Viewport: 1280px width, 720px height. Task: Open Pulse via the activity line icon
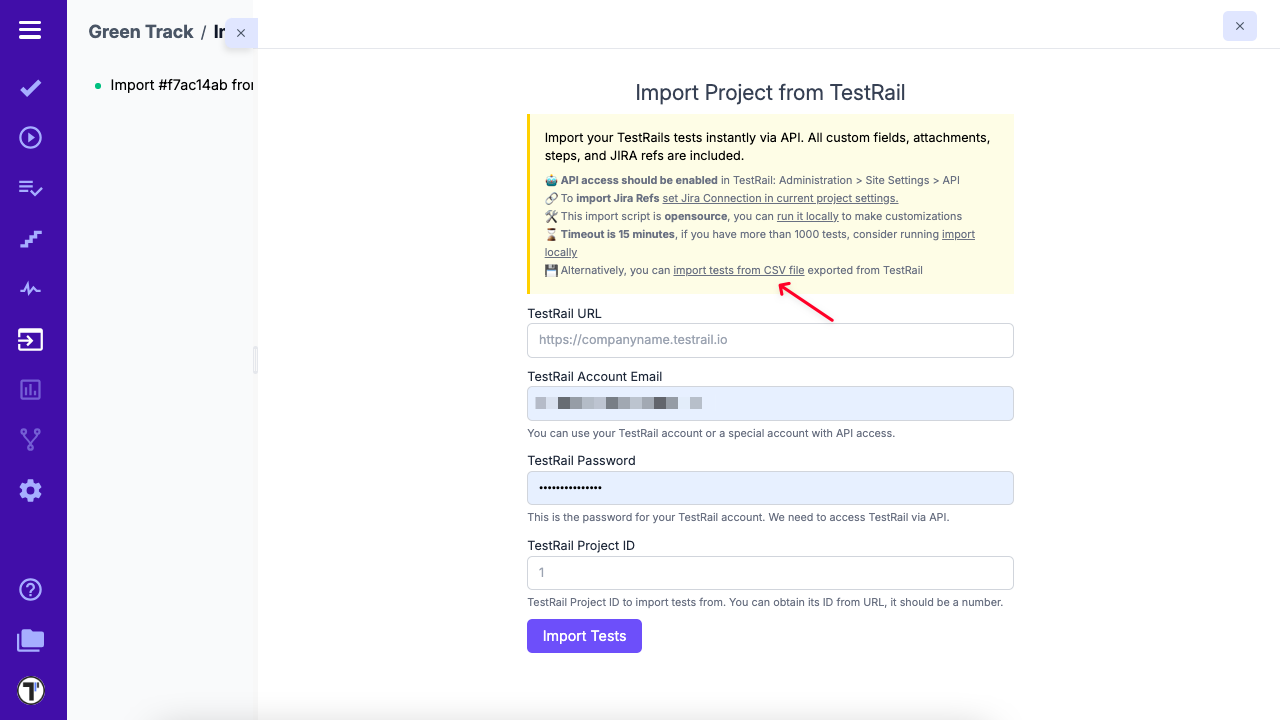coord(30,289)
